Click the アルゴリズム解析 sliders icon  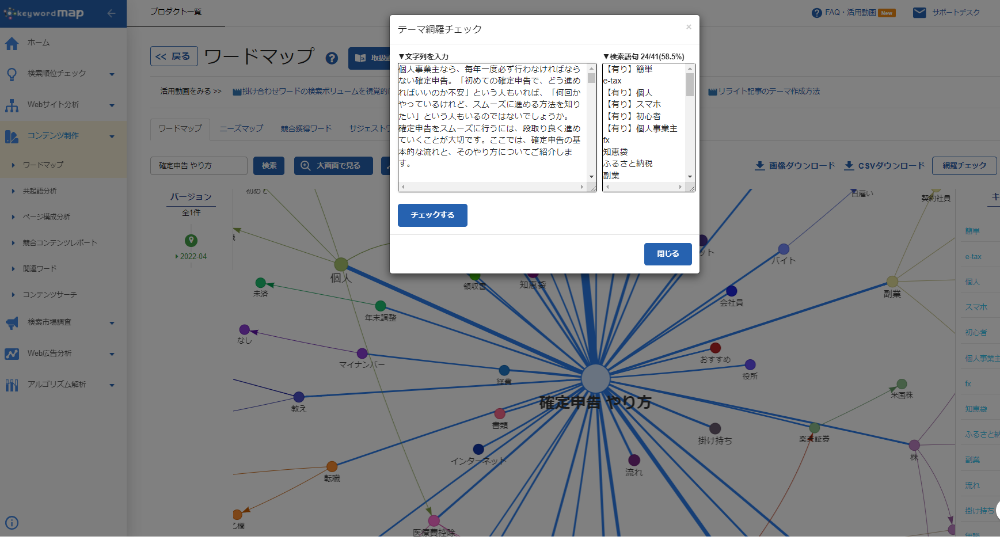[x=11, y=385]
